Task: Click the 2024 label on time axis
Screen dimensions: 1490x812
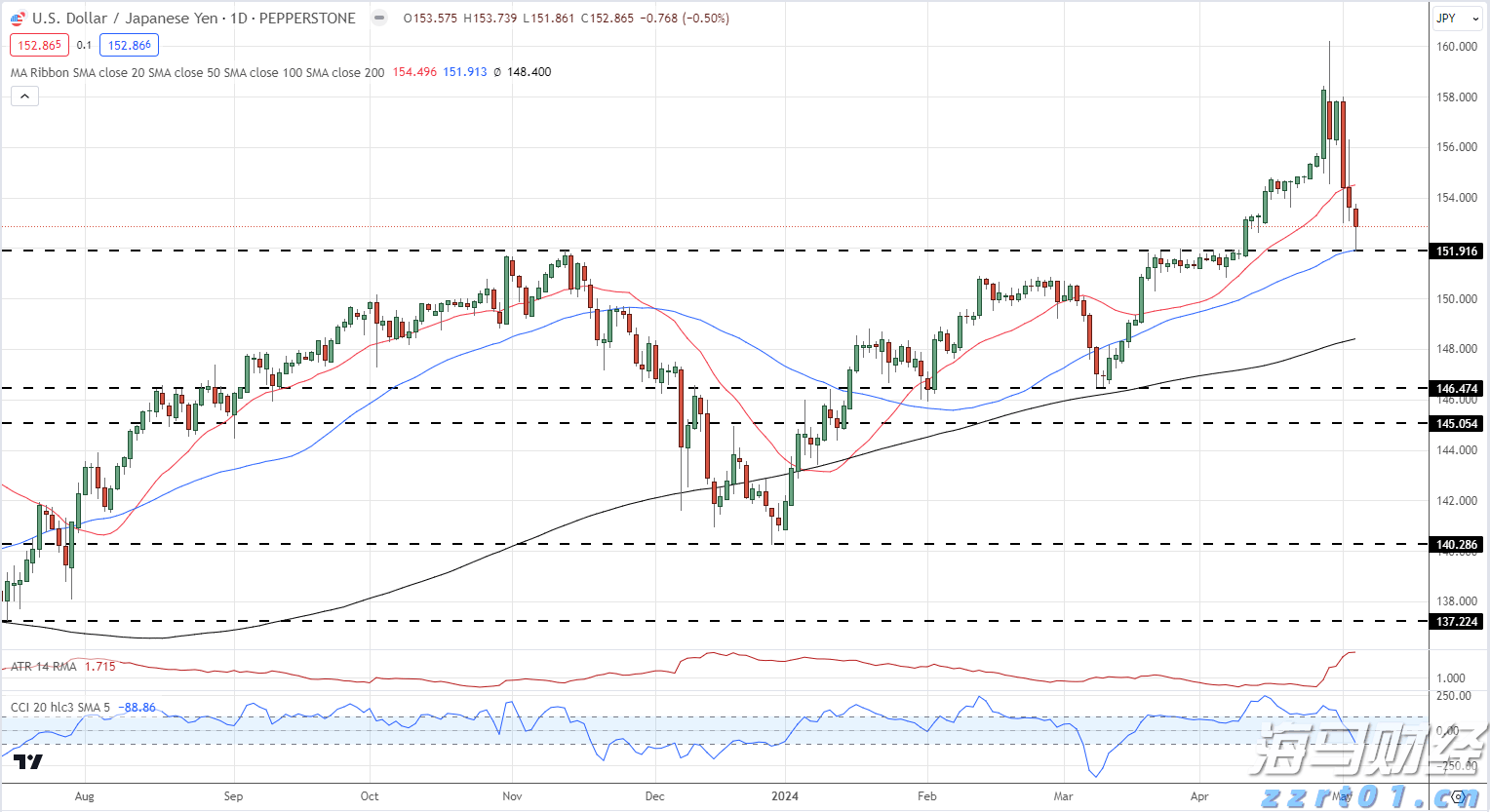Action: pyautogui.click(x=785, y=796)
